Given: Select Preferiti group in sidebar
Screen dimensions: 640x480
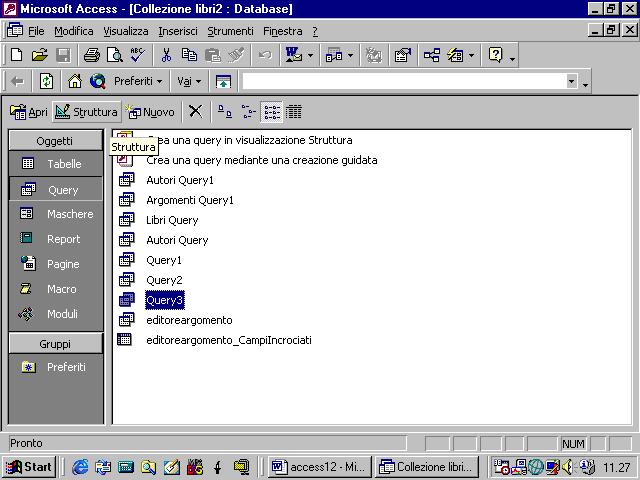Looking at the screenshot, I should coord(56,367).
